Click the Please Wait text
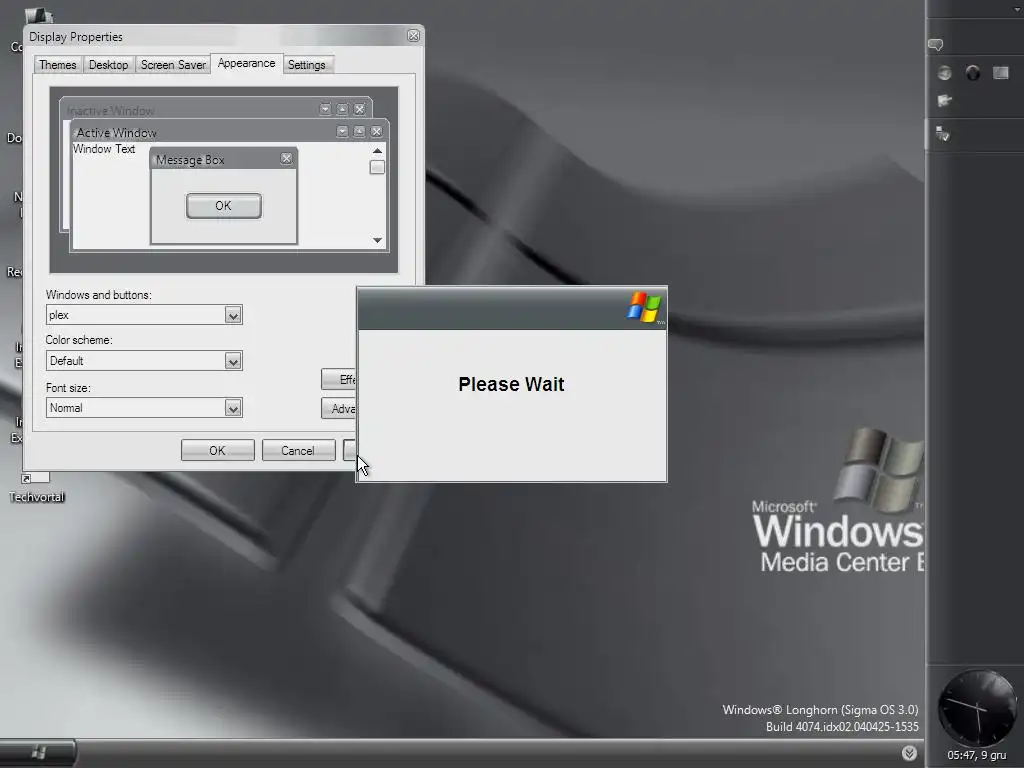Screen dimensions: 1024x768 511,384
